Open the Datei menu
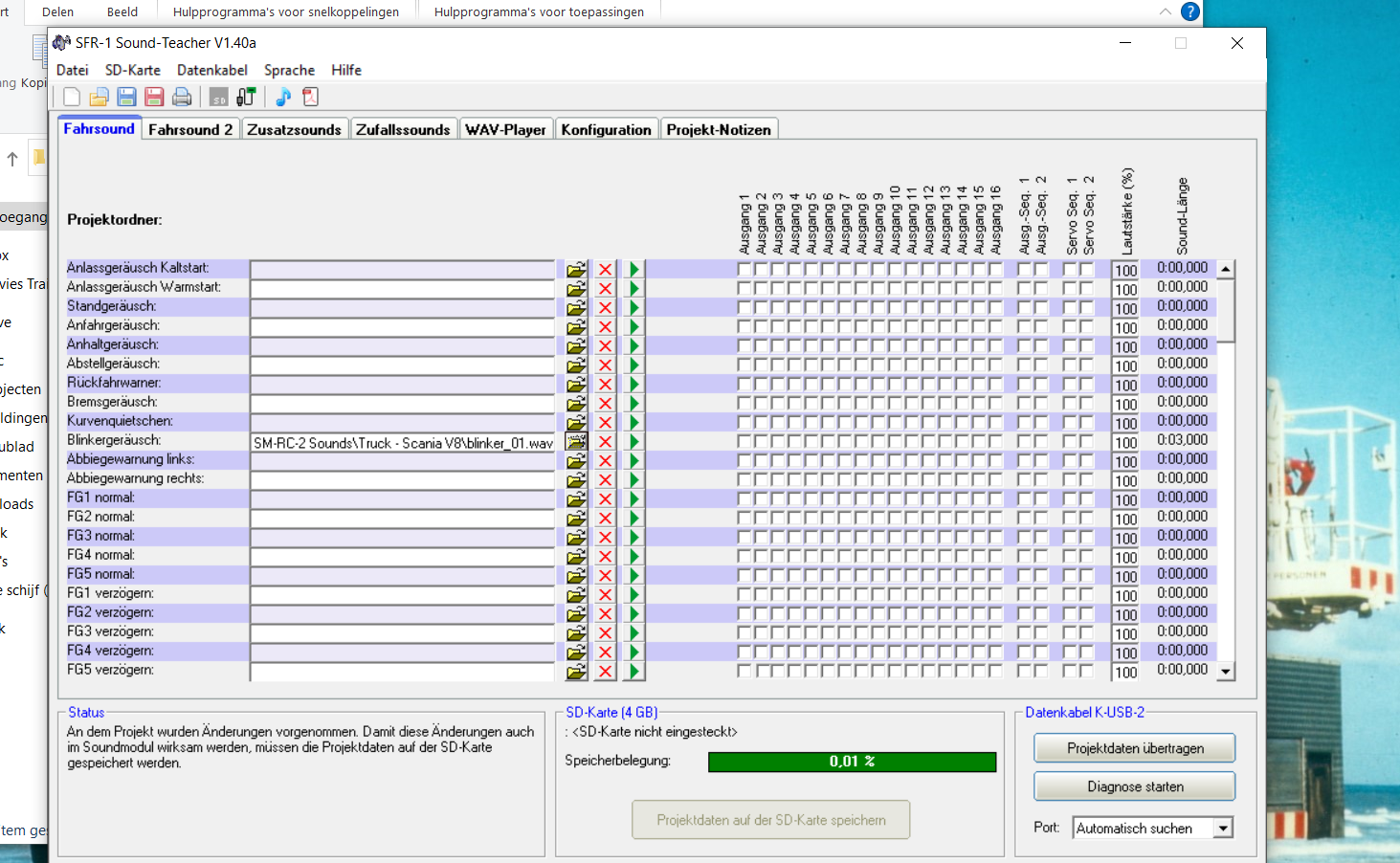This screenshot has width=1400, height=863. click(73, 70)
